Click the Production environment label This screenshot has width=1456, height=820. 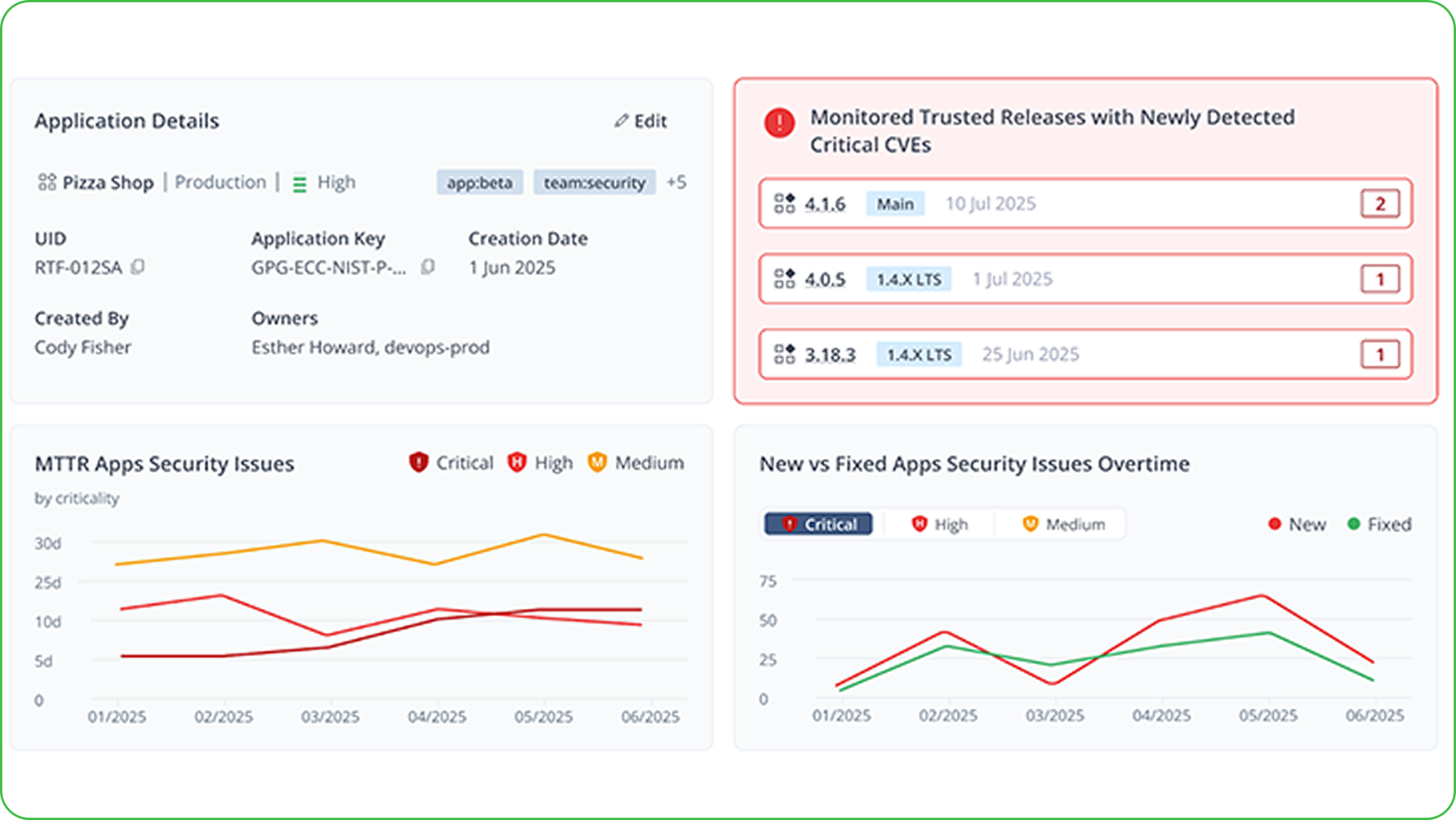[220, 182]
